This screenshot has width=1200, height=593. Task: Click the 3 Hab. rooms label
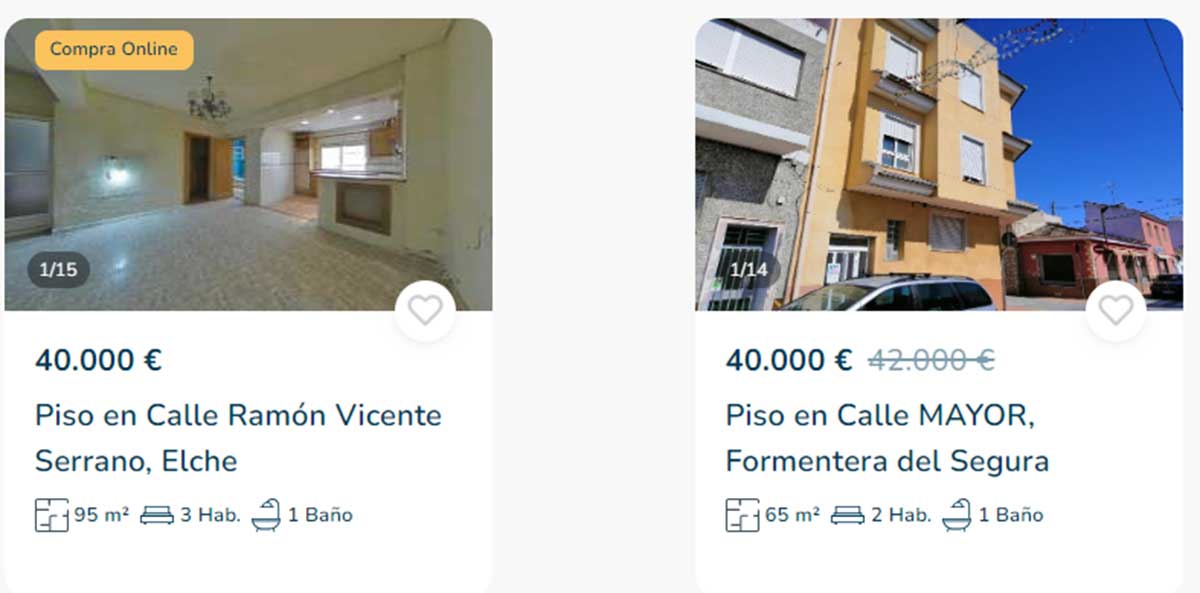point(210,515)
